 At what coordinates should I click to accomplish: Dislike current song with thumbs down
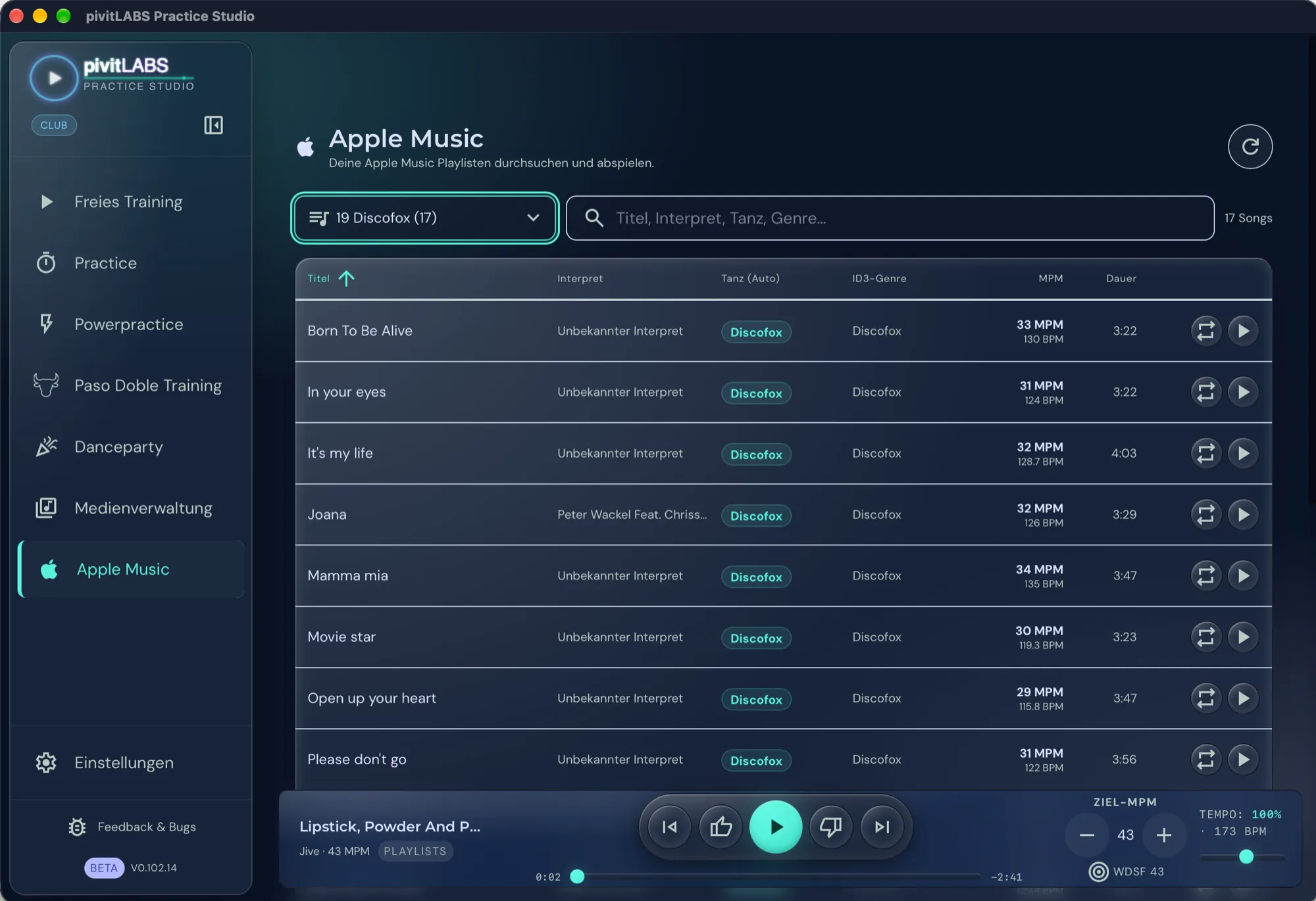(830, 827)
